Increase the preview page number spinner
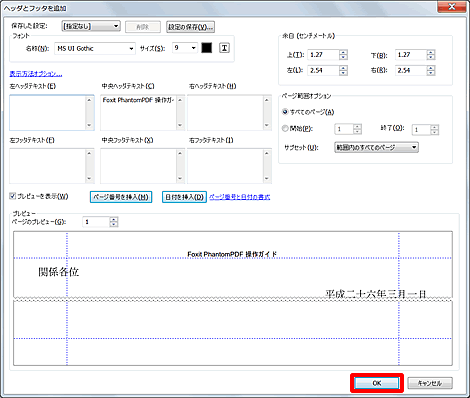The height and width of the screenshot is (398, 470). tap(114, 219)
